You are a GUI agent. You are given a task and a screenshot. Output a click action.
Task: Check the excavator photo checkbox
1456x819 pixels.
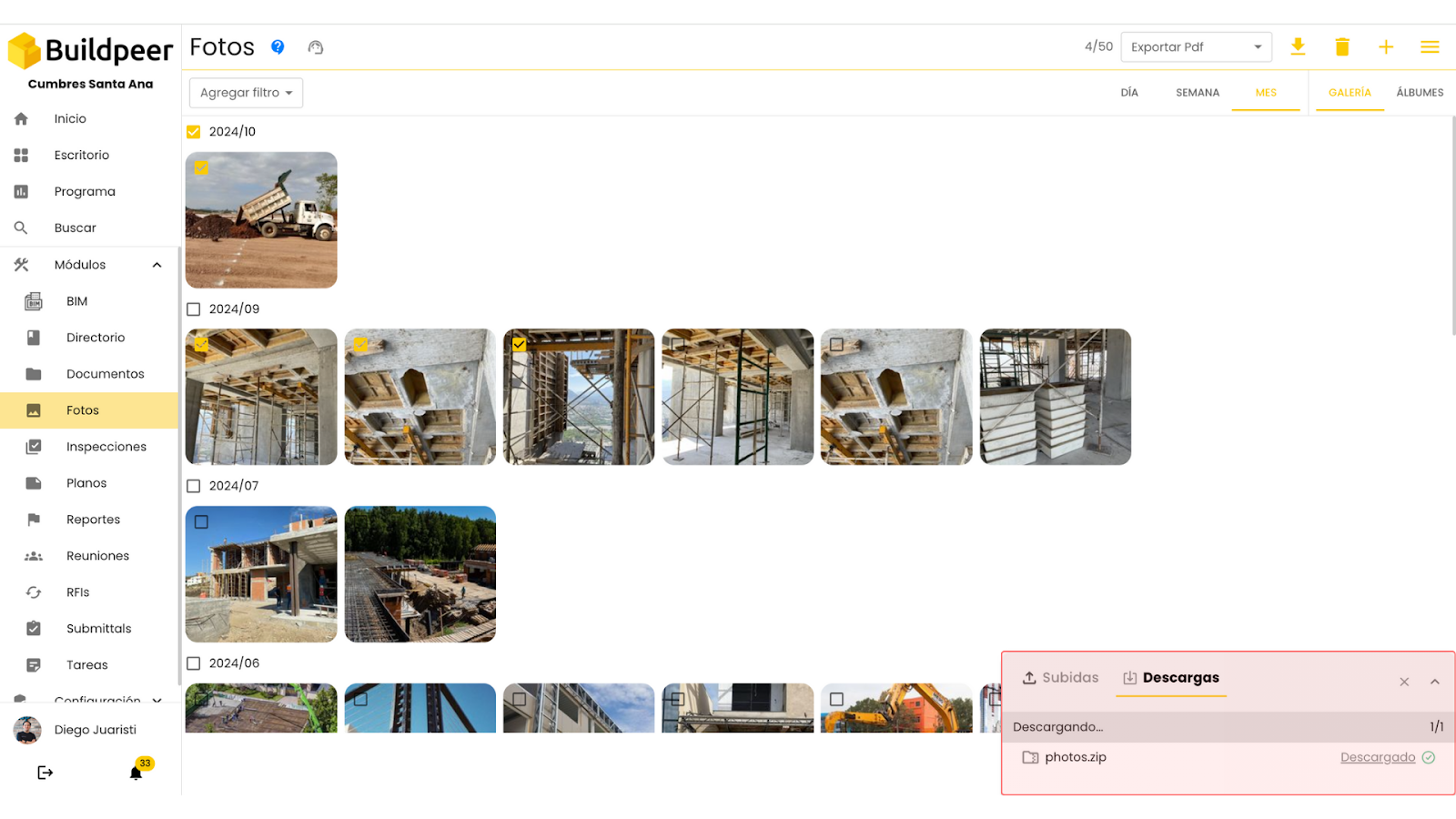click(836, 700)
